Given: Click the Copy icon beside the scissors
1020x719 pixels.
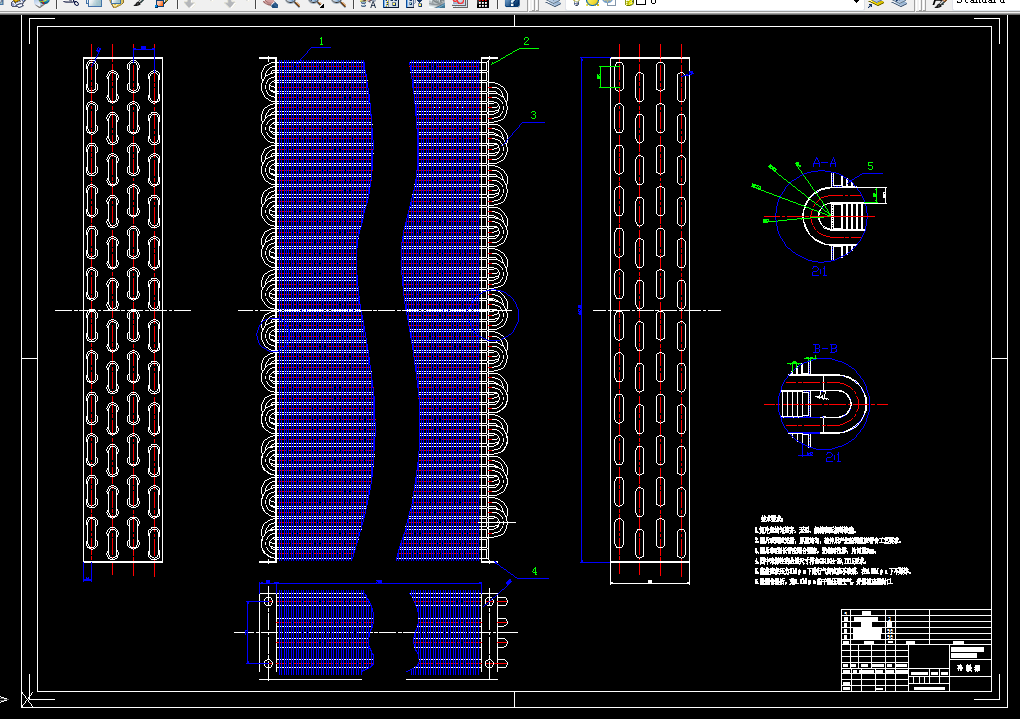Looking at the screenshot, I should [x=94, y=2].
